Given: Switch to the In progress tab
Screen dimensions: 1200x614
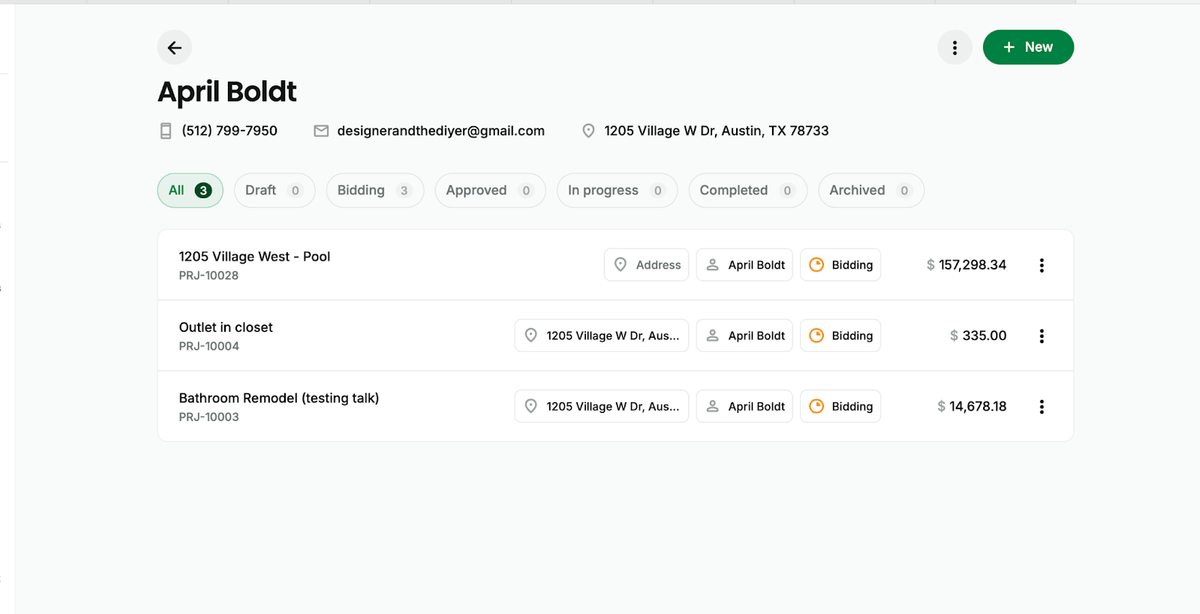Looking at the screenshot, I should click(616, 190).
